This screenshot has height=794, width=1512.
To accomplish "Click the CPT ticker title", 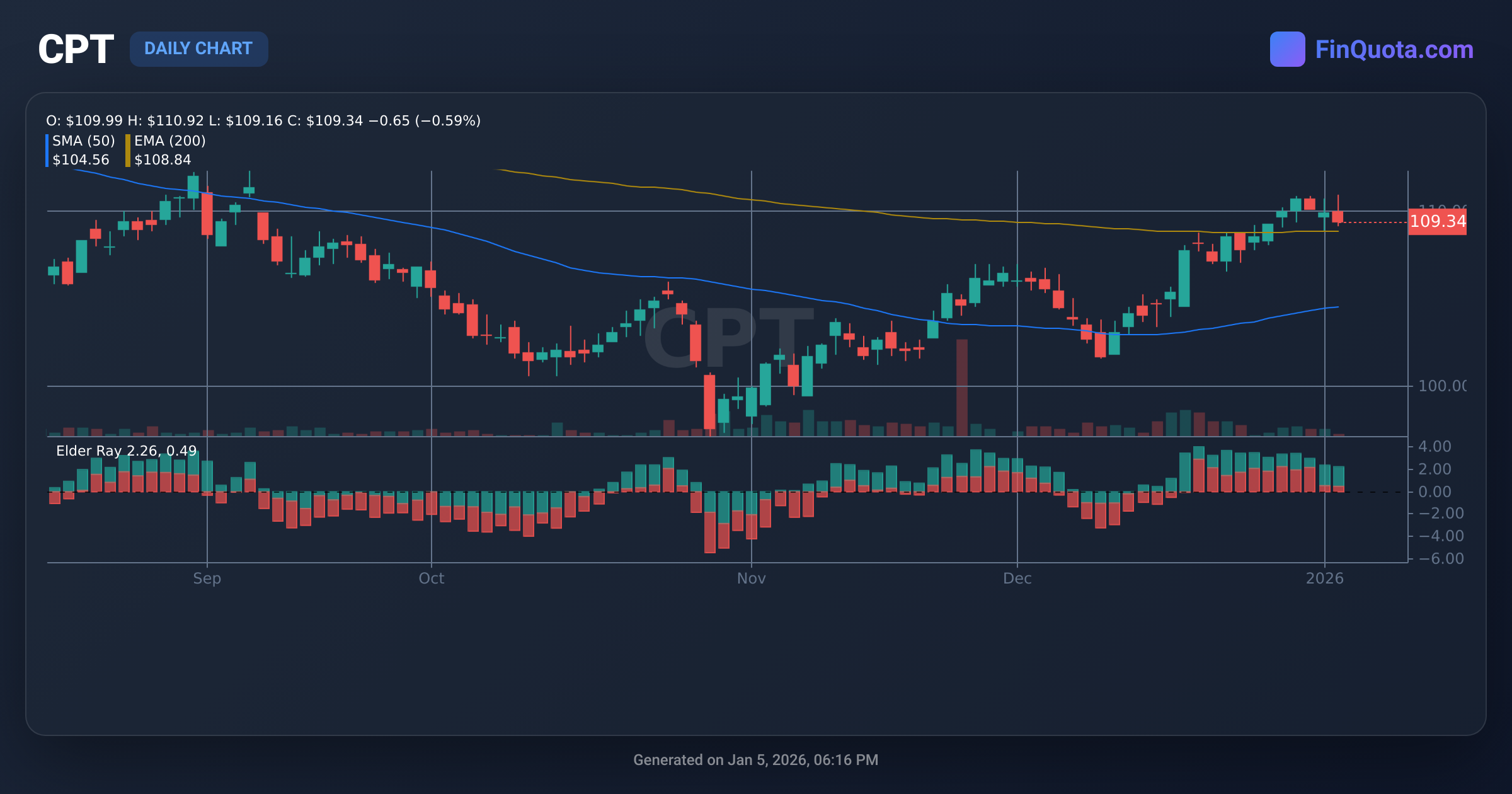I will (76, 47).
